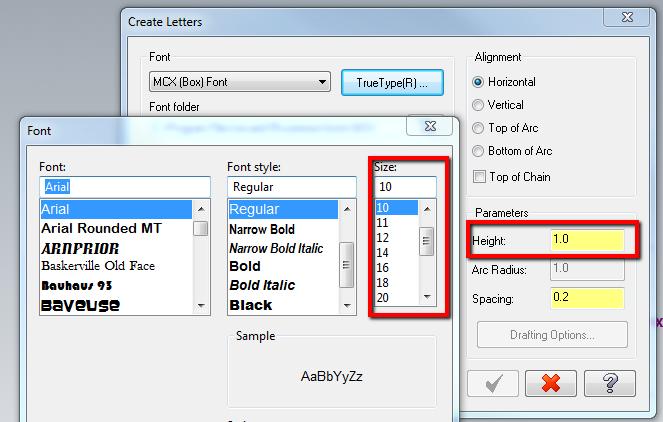Click the Size text box
This screenshot has width=663, height=422.
tap(405, 186)
